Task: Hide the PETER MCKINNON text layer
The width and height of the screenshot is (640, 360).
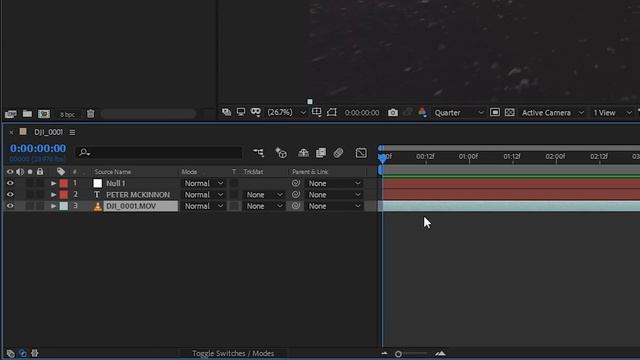Action: coord(10,195)
